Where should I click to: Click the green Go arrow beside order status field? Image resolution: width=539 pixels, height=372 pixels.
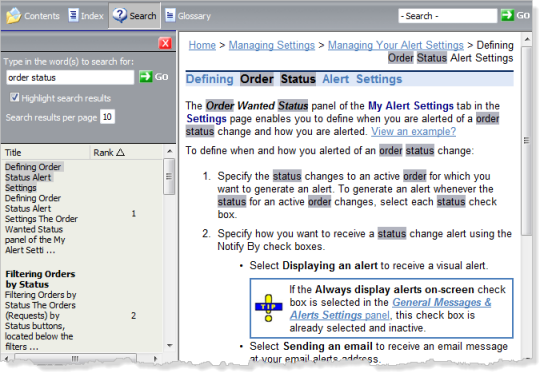[145, 76]
